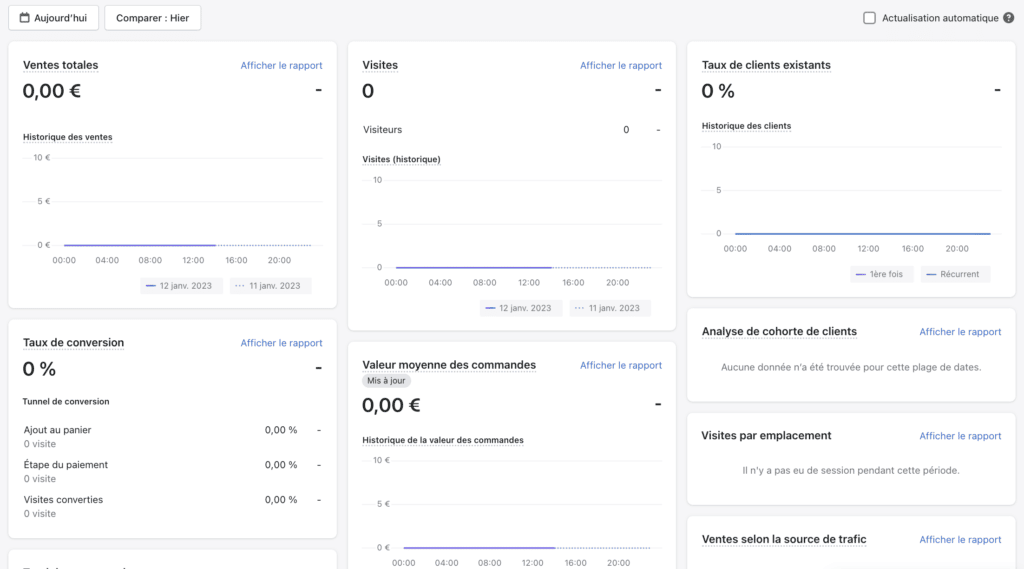Viewport: 1024px width, 569px height.
Task: Click the Ventes totales card title
Action: pos(61,66)
